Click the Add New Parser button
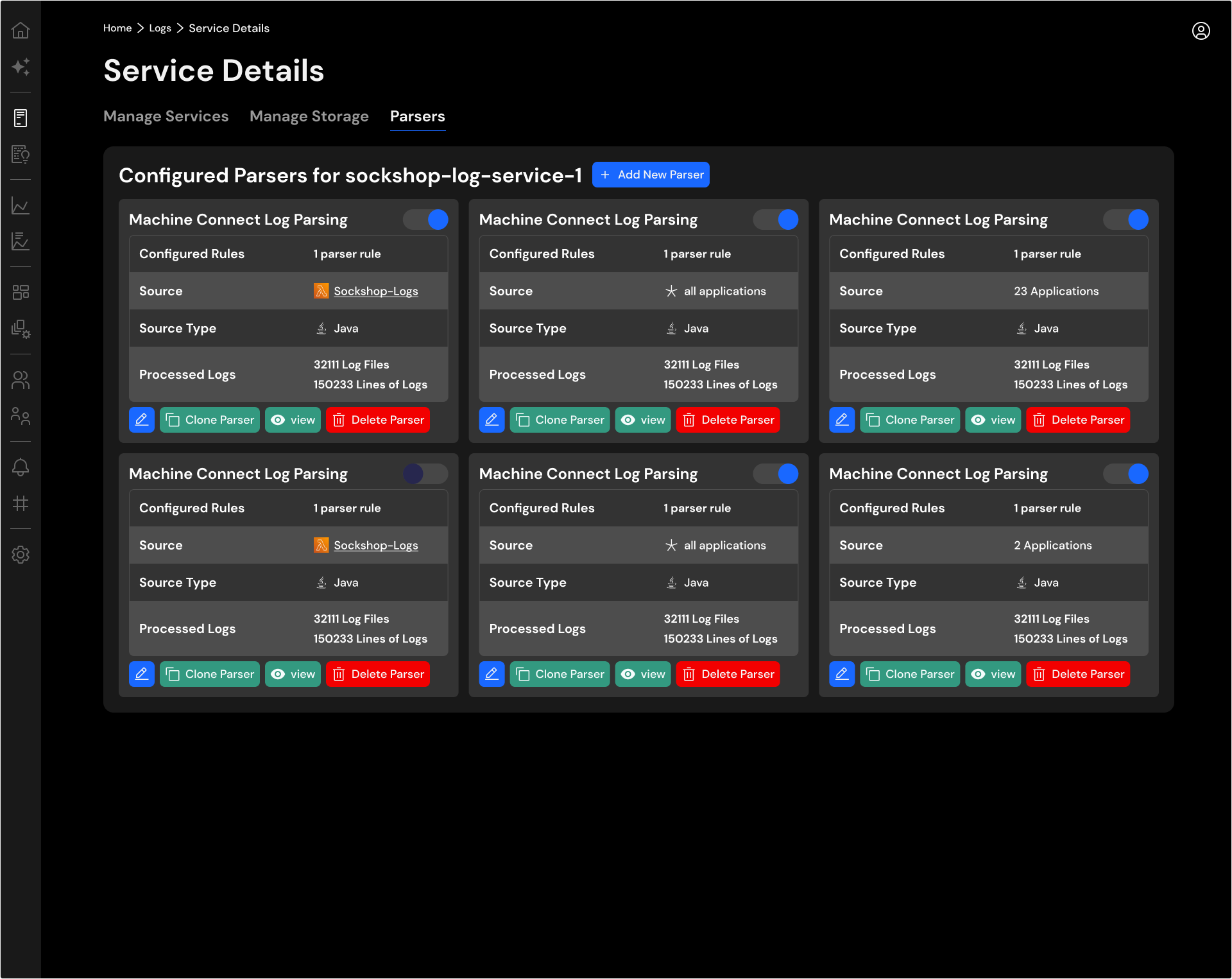 651,175
